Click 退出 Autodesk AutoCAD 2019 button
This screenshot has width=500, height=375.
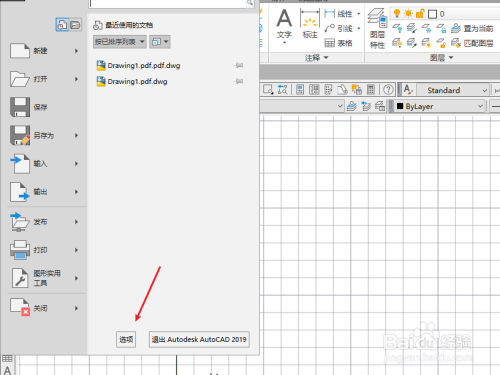pos(199,339)
